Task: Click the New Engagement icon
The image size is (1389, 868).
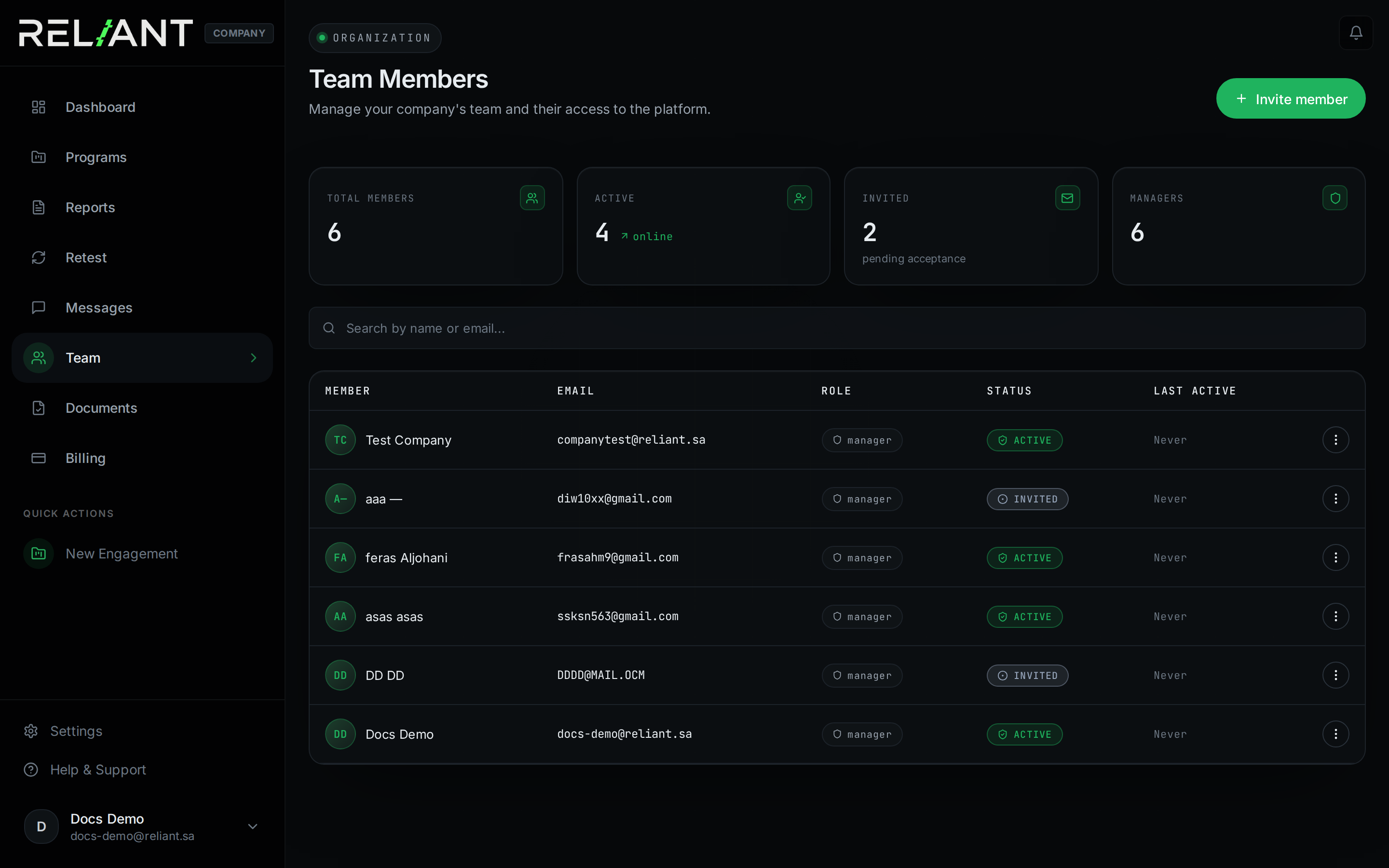Action: pos(39,554)
